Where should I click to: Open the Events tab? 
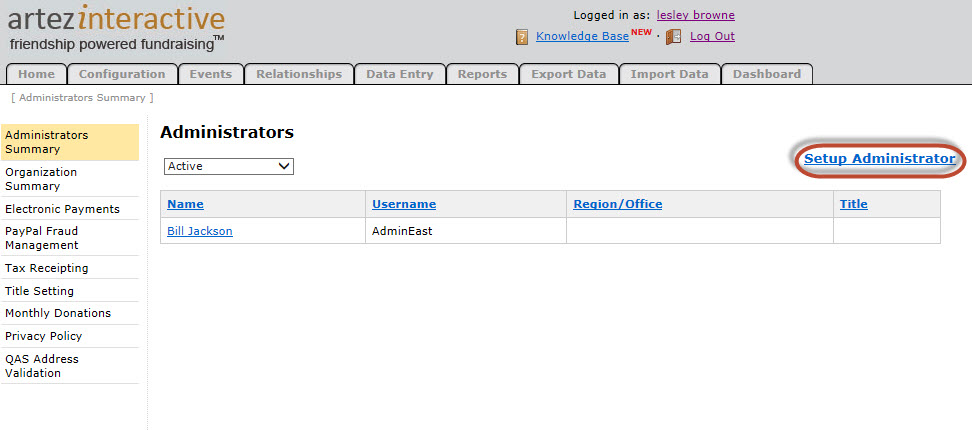(x=210, y=74)
